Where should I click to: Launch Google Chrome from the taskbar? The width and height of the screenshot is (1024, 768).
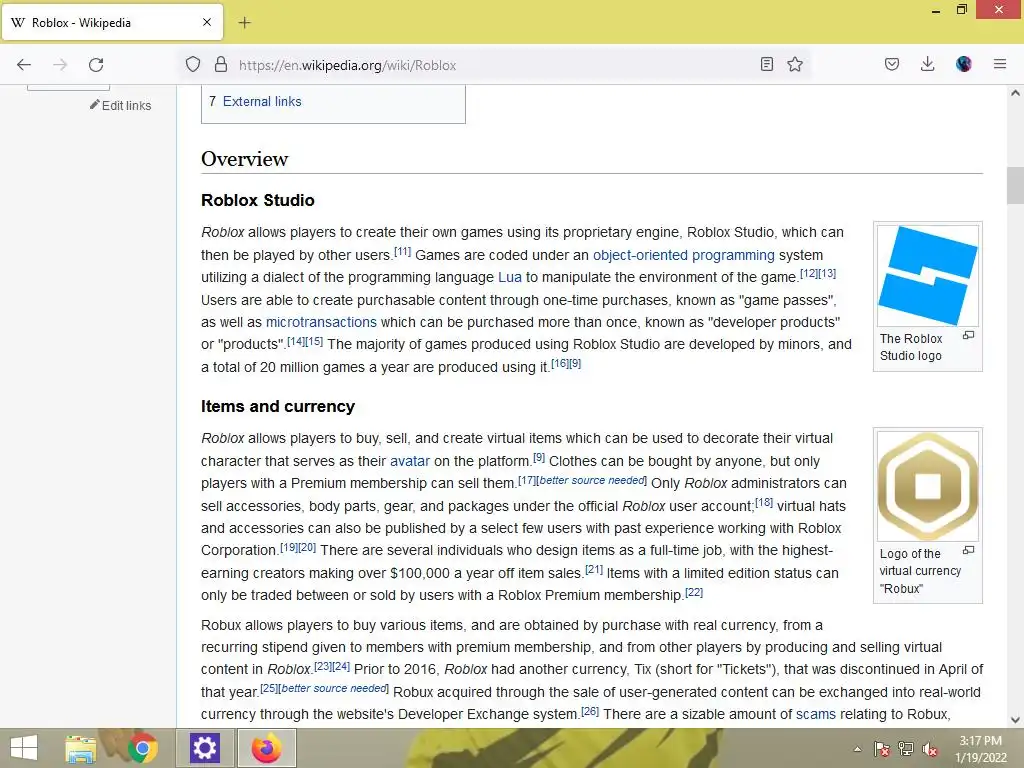point(142,748)
